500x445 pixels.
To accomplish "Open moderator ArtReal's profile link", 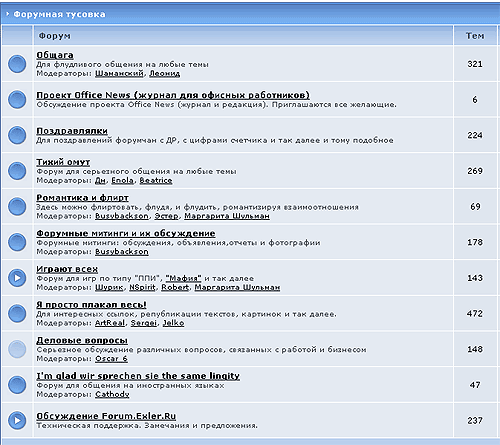I will (110, 323).
